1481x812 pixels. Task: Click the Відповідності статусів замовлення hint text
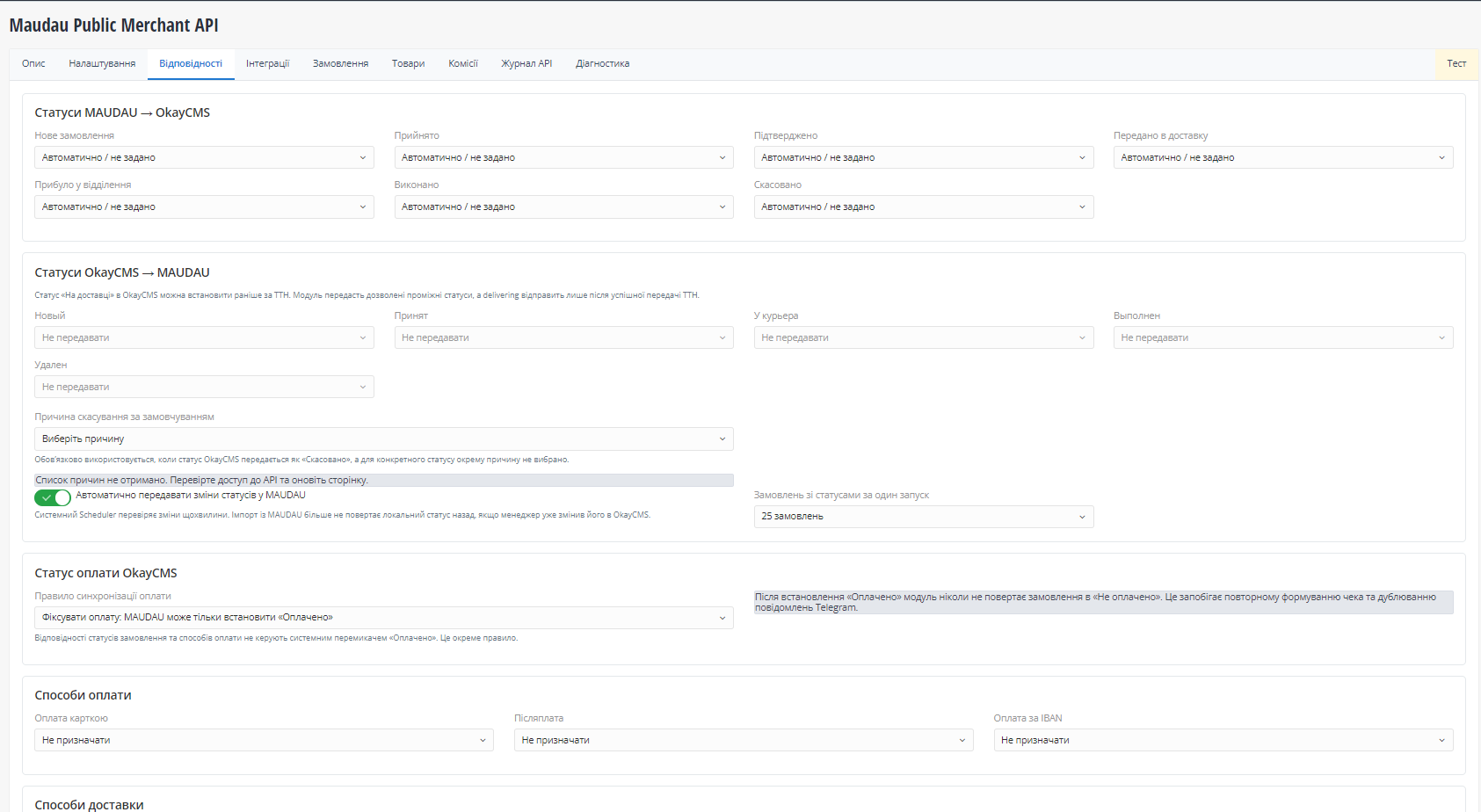pyautogui.click(x=276, y=638)
